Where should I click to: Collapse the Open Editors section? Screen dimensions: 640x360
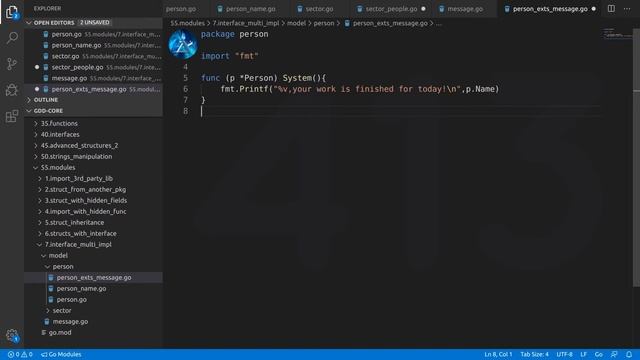(x=93, y=22)
